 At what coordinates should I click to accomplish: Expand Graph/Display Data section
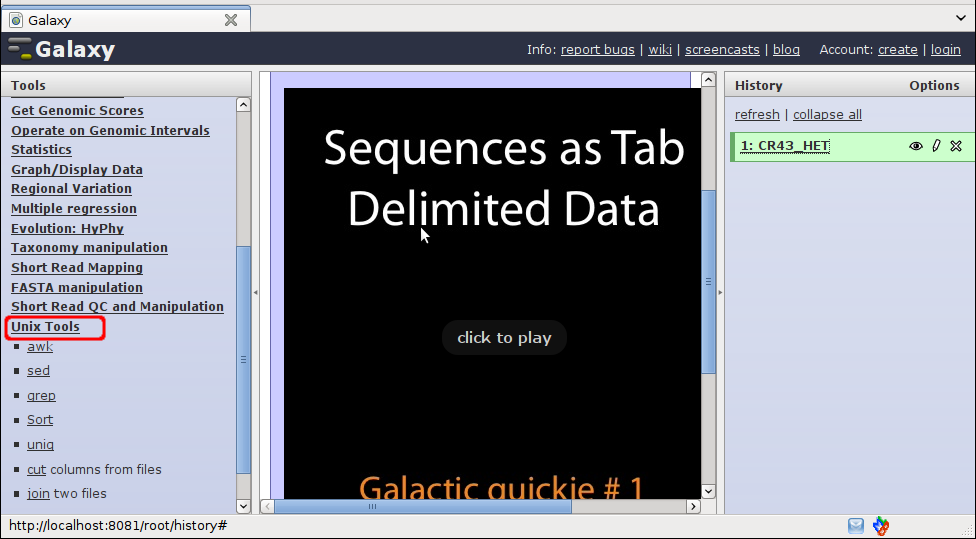[x=77, y=170]
